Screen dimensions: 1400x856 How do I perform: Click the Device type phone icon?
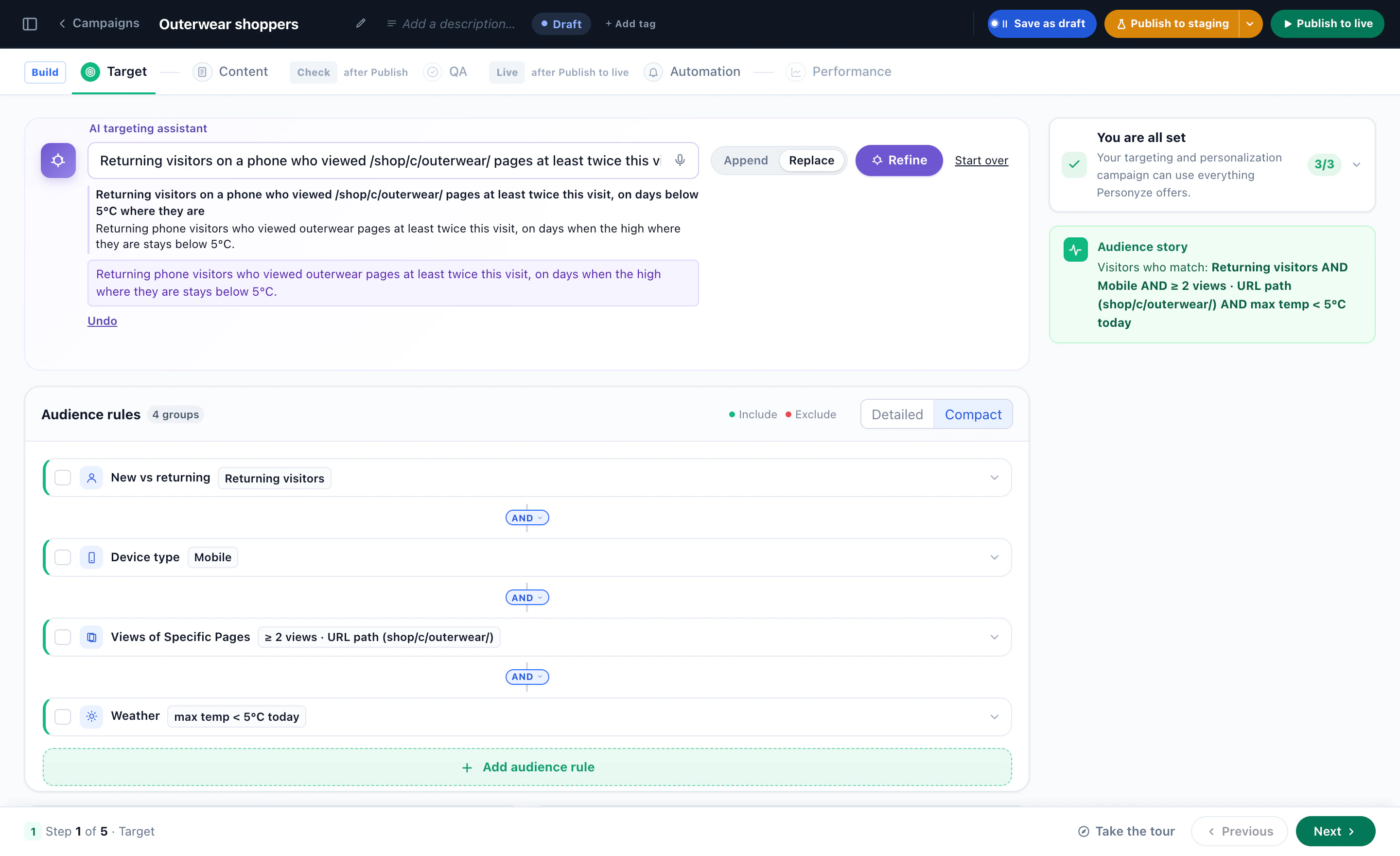[x=91, y=557]
